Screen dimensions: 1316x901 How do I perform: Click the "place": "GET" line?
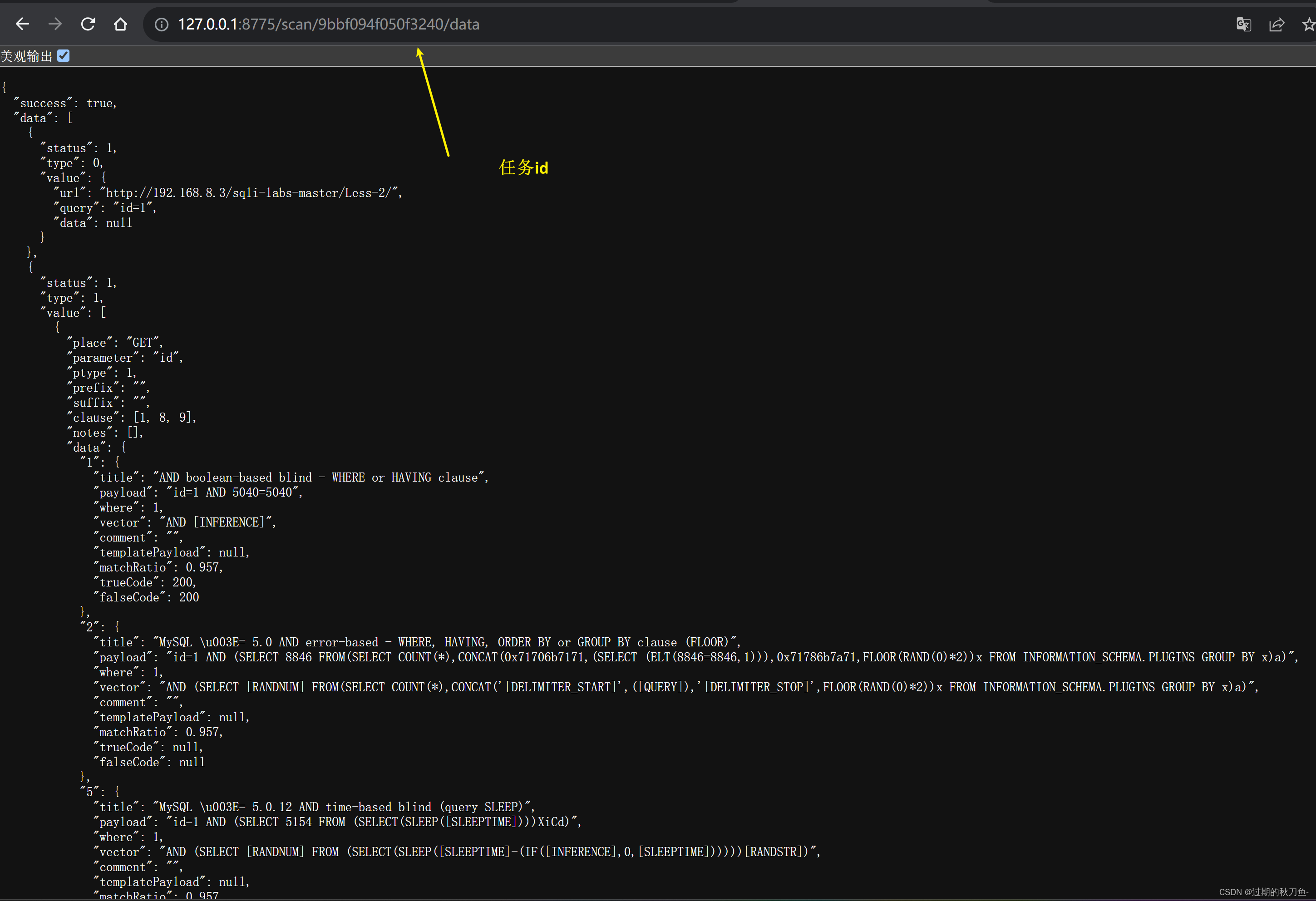(115, 343)
